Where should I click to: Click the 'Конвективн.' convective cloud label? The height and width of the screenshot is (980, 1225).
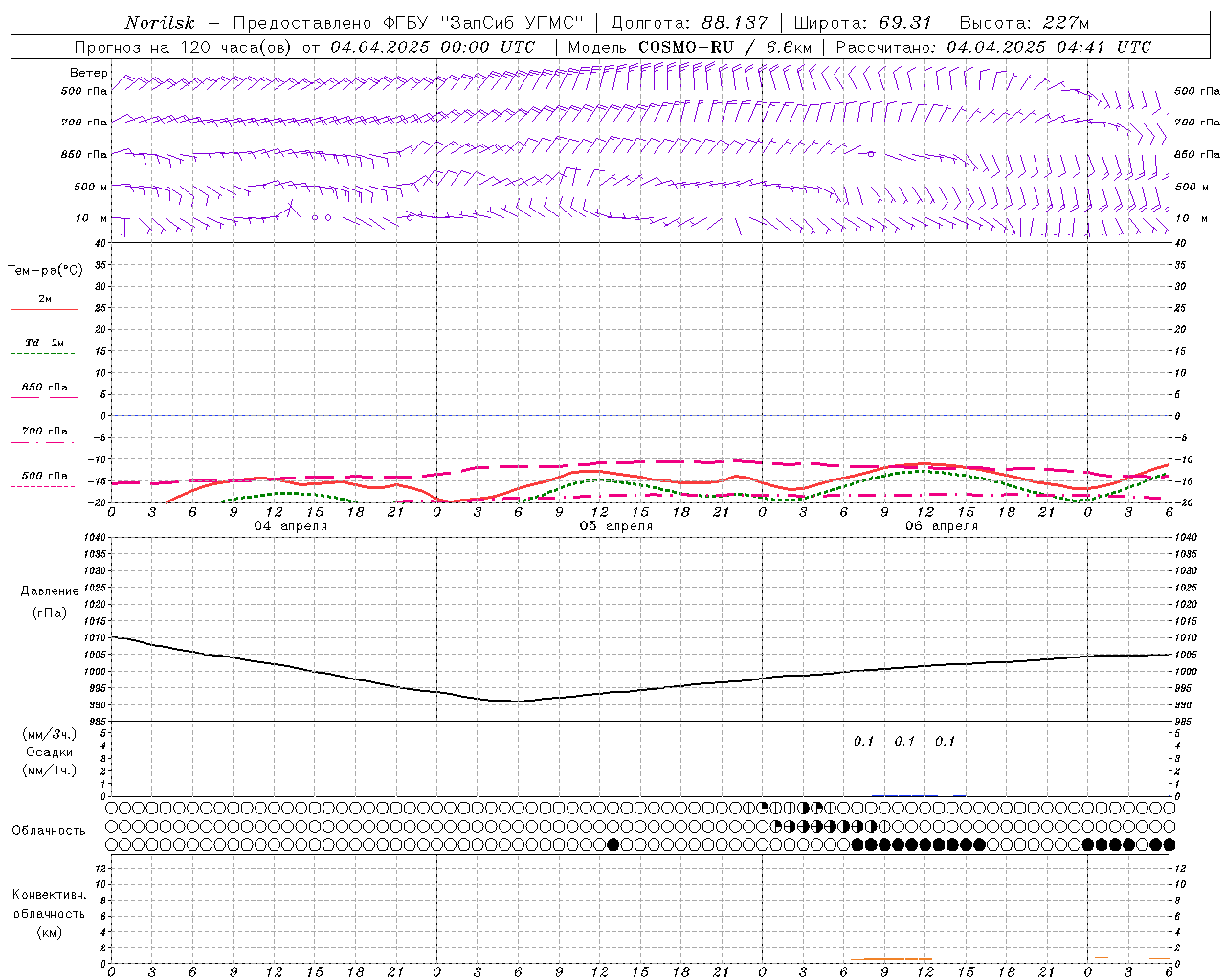click(49, 895)
